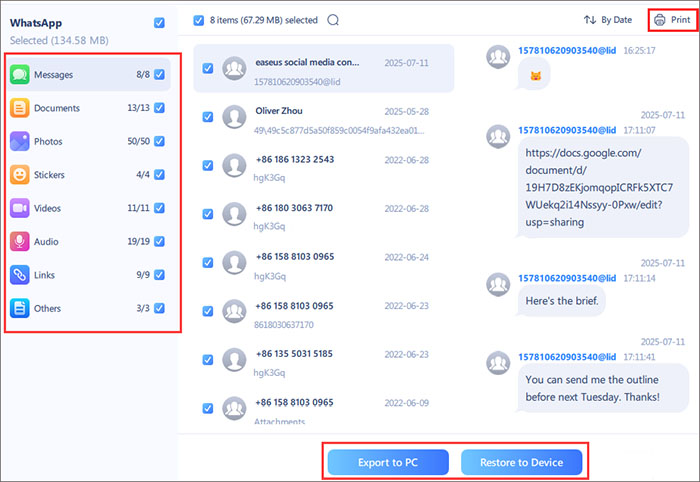This screenshot has width=700, height=482.
Task: Click sender avatar next to 17:11:07 message
Action: [498, 137]
